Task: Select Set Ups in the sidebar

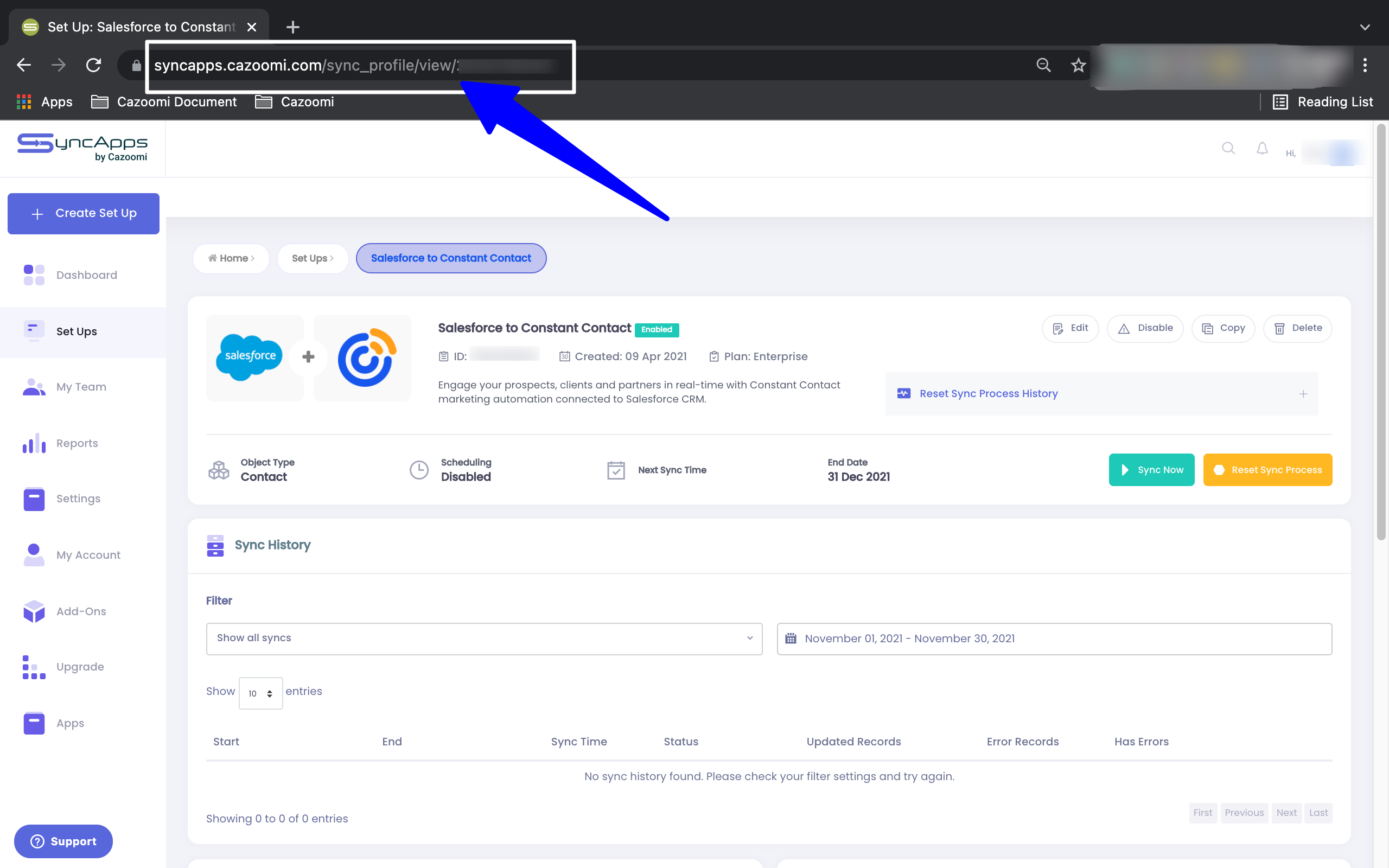Action: [83, 331]
